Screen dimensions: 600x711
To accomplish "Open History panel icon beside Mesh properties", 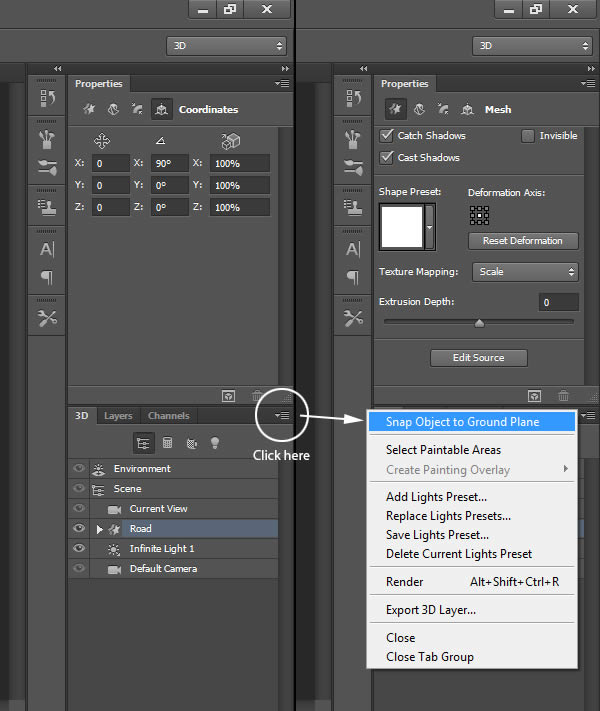I will (x=353, y=97).
